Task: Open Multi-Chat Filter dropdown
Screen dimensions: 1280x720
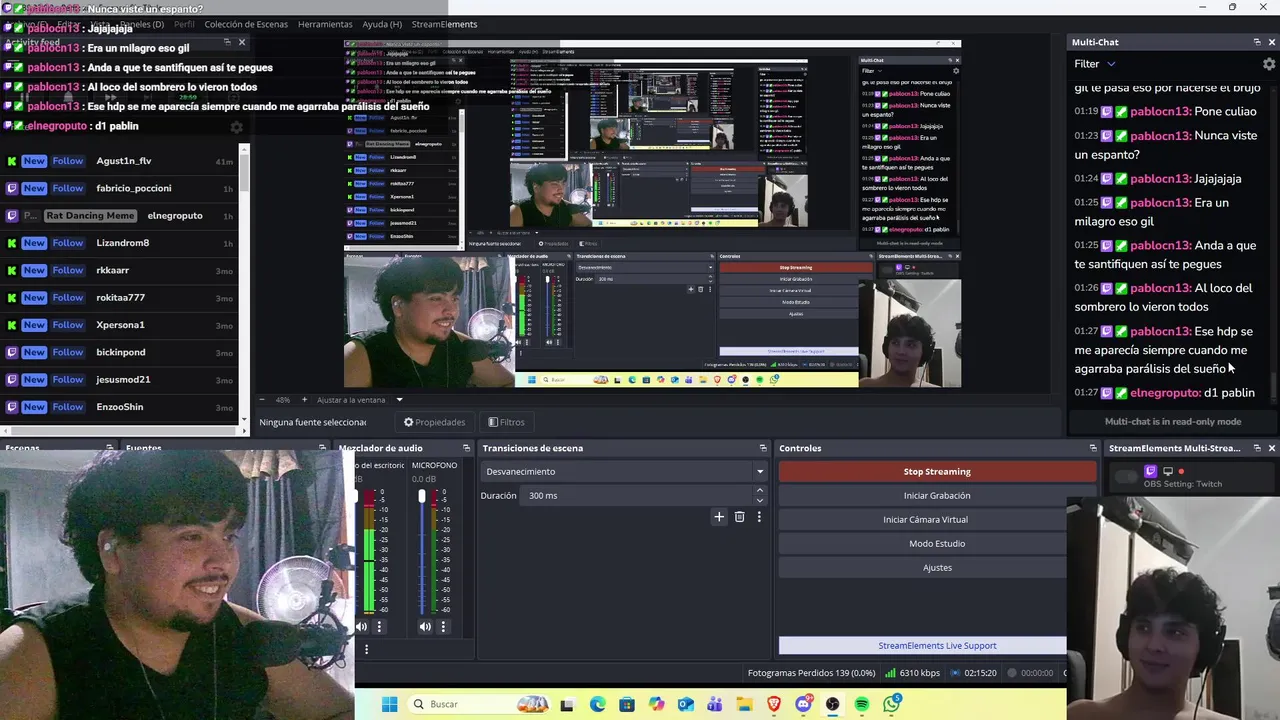Action: (1095, 64)
